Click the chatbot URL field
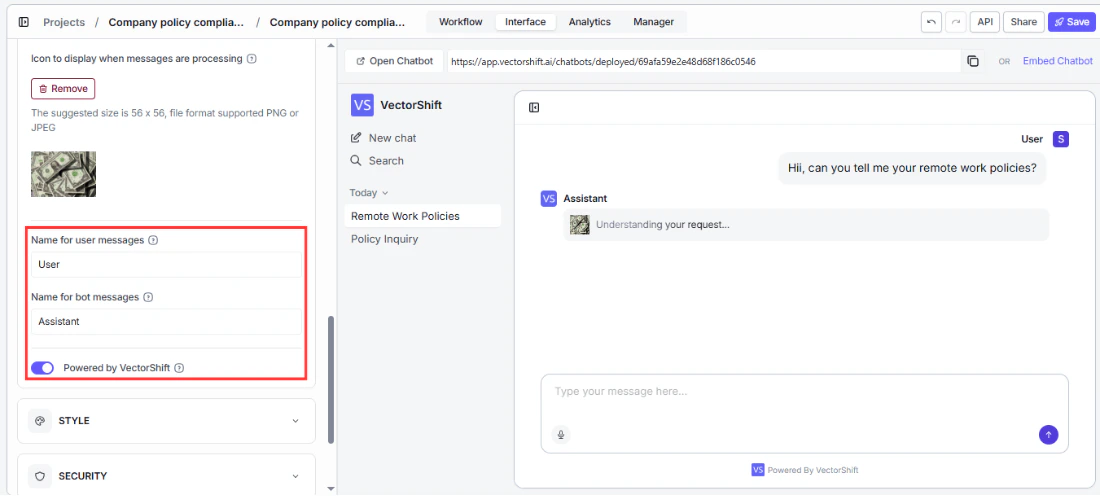1100x500 pixels. click(704, 61)
